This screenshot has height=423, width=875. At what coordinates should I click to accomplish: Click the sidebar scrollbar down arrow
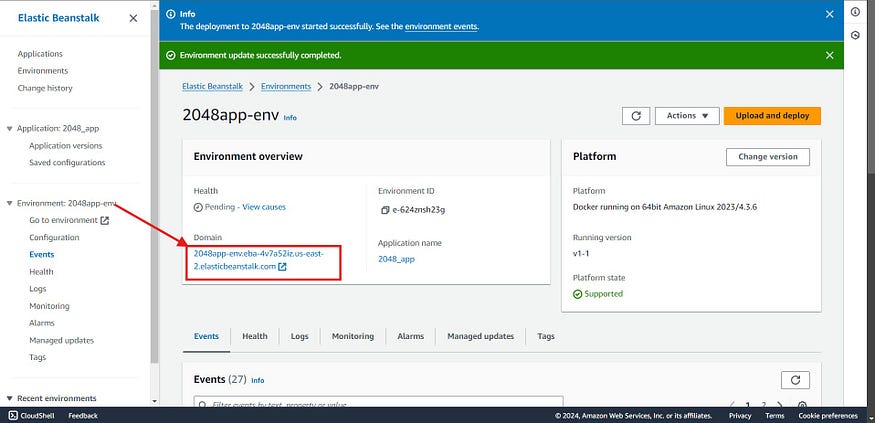155,401
